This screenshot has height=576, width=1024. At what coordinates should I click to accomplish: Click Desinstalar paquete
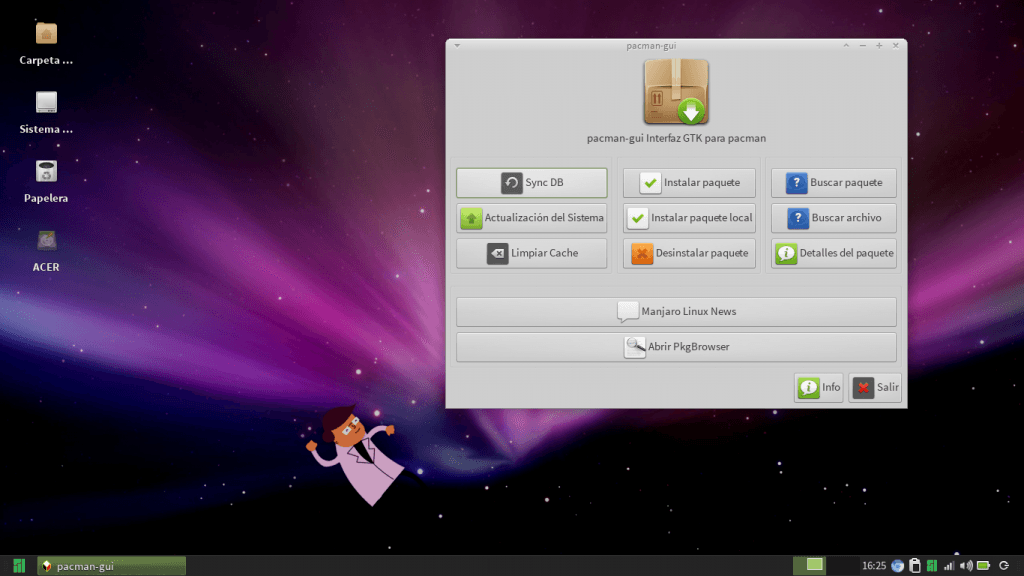click(x=689, y=253)
